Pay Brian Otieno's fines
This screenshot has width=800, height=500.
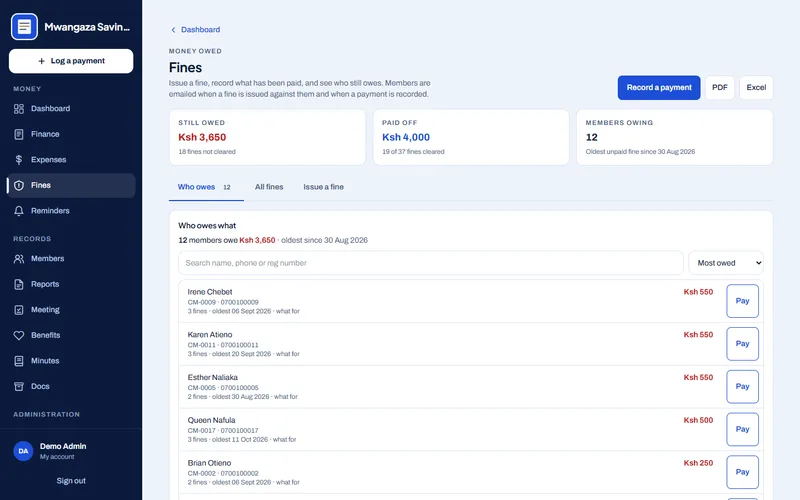tap(742, 472)
